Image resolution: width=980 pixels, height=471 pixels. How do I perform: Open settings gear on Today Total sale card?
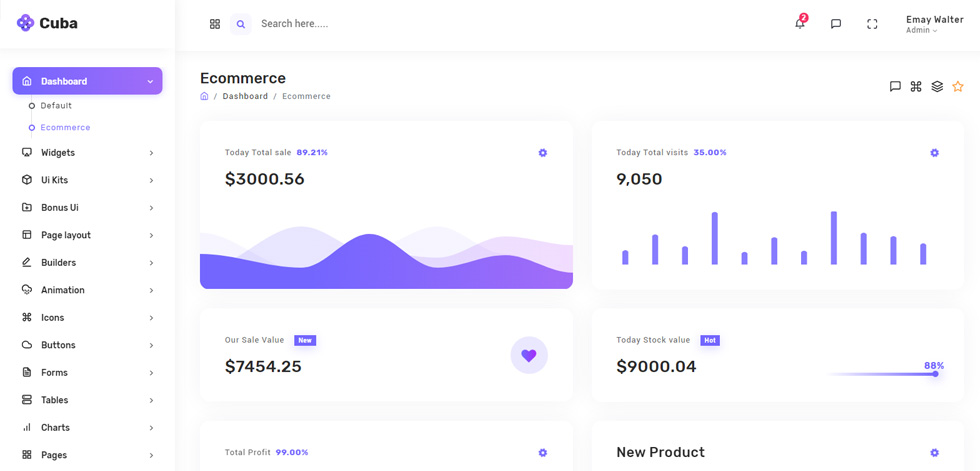tap(542, 152)
